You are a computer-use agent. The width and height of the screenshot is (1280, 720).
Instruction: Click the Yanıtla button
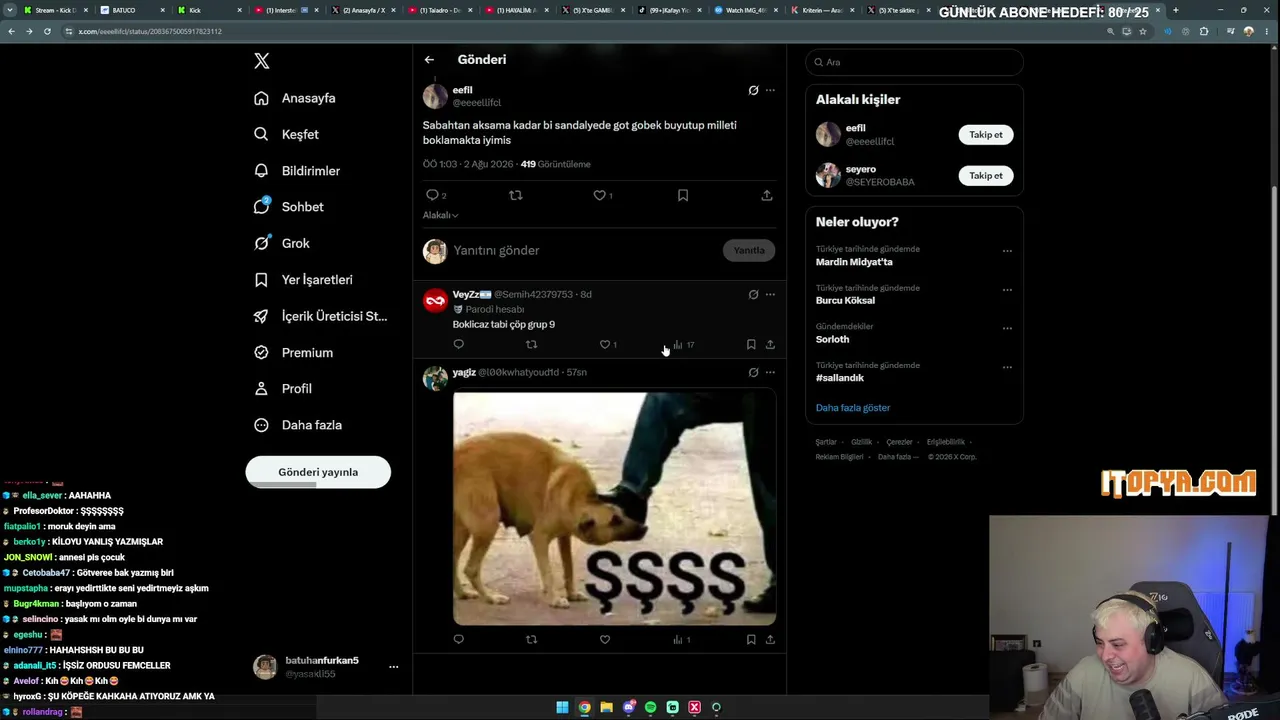(749, 250)
